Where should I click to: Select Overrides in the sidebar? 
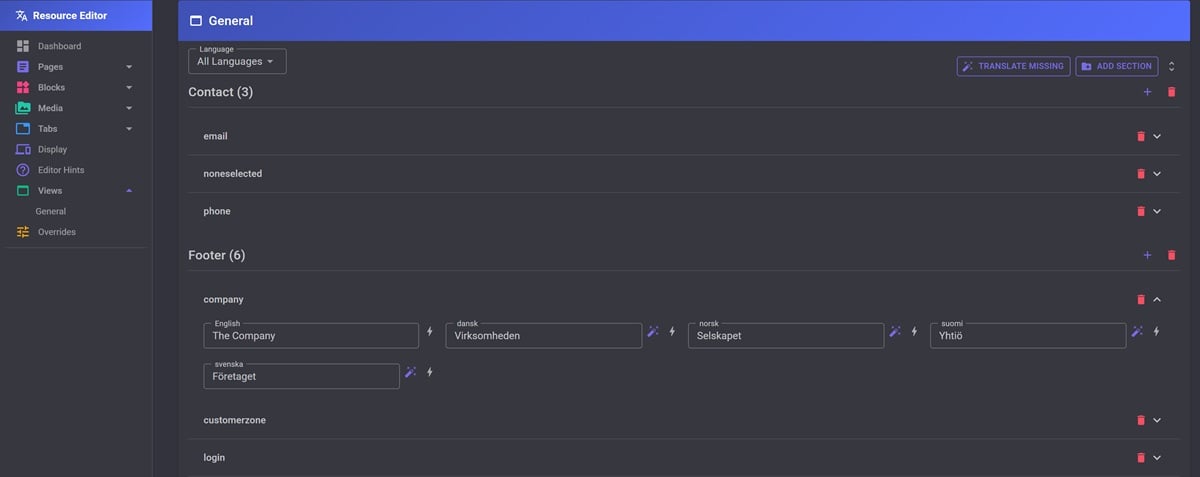(x=56, y=232)
